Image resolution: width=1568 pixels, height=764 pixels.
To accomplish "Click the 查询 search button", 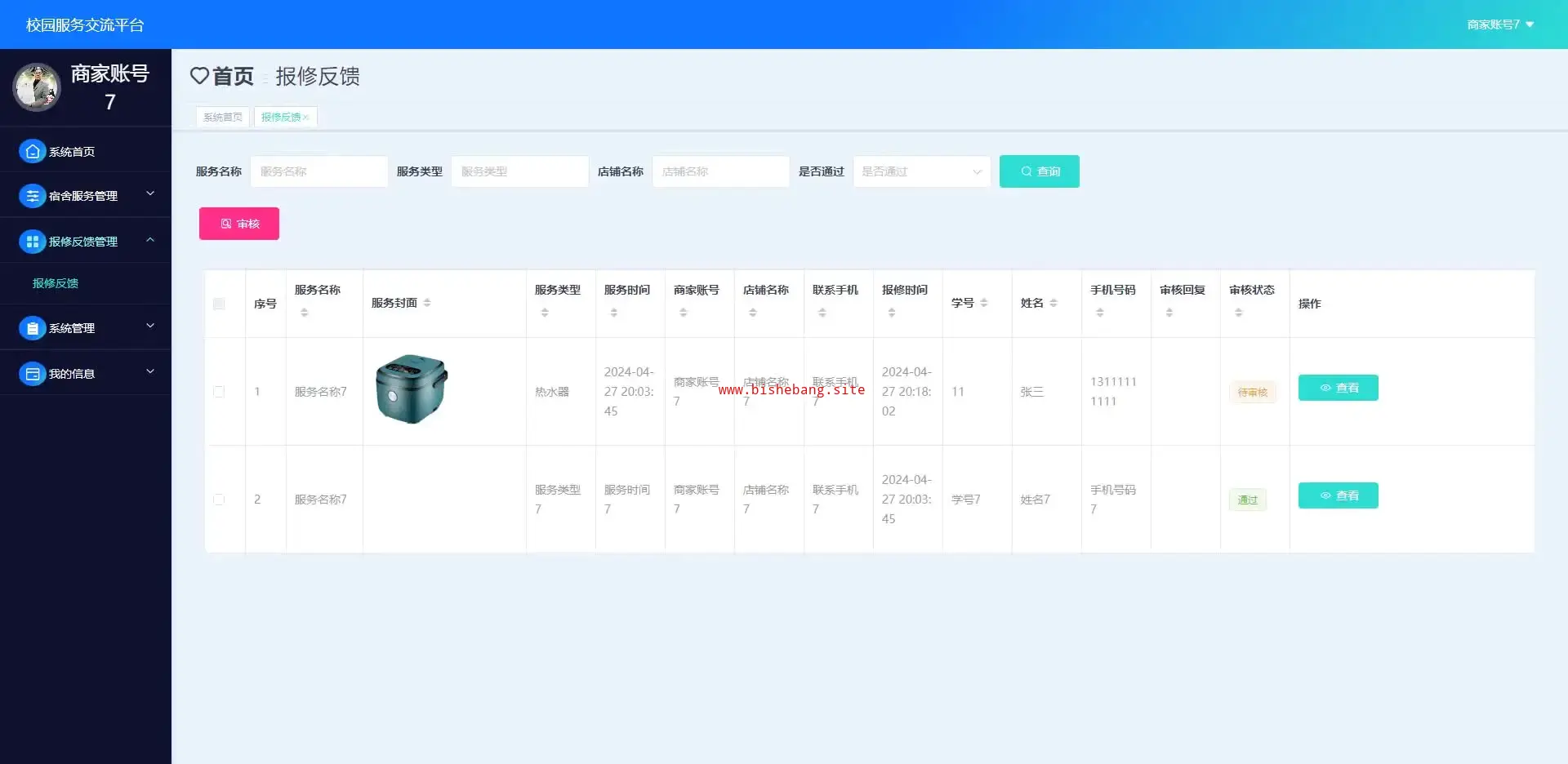I will (x=1039, y=171).
